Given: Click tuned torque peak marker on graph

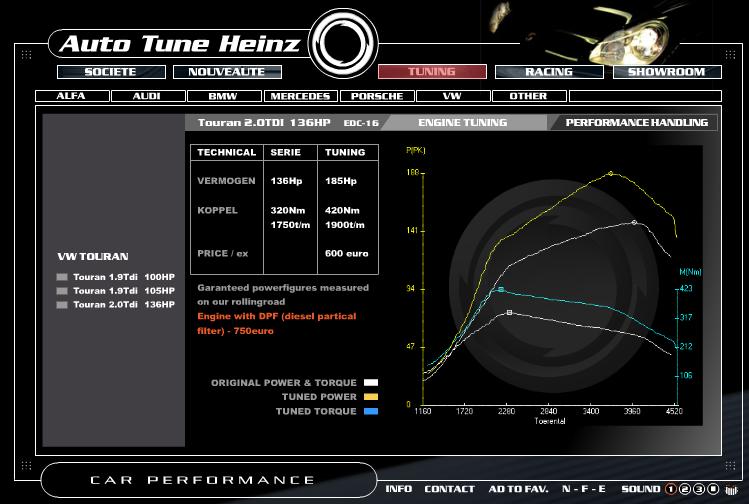Looking at the screenshot, I should [501, 290].
